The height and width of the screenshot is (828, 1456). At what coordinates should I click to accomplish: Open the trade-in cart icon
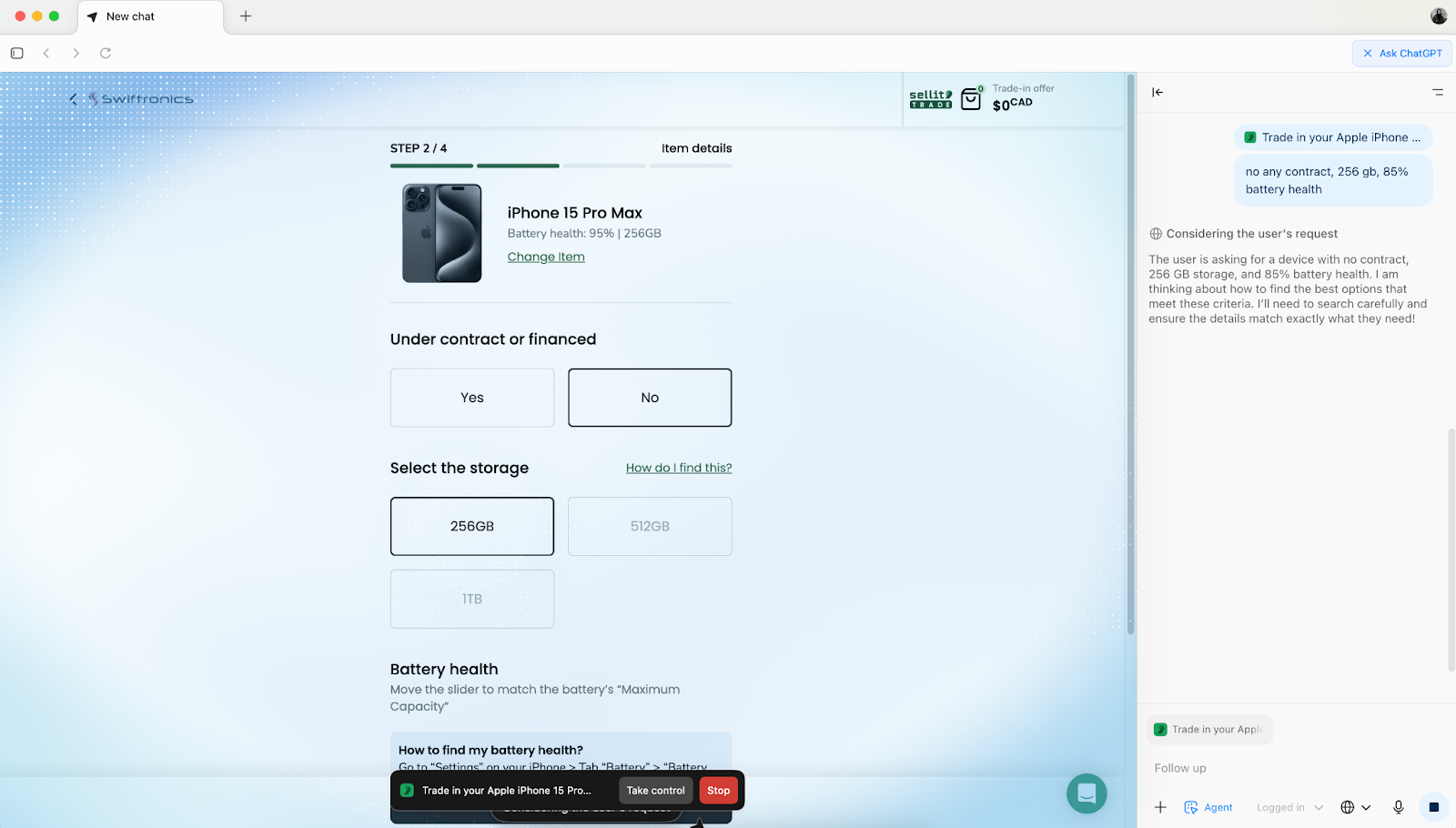(x=972, y=98)
